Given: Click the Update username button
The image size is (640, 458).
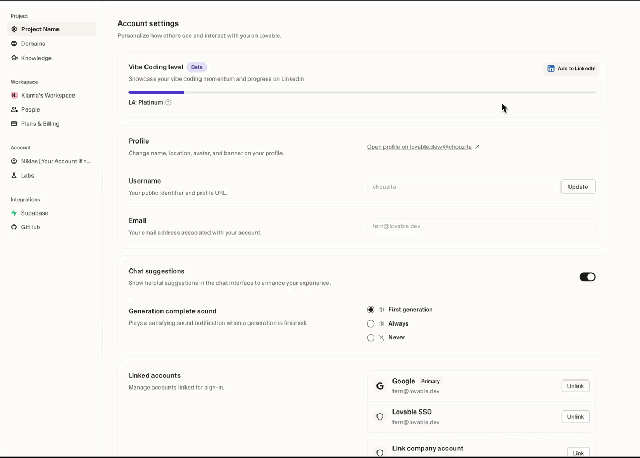Looking at the screenshot, I should (x=578, y=187).
